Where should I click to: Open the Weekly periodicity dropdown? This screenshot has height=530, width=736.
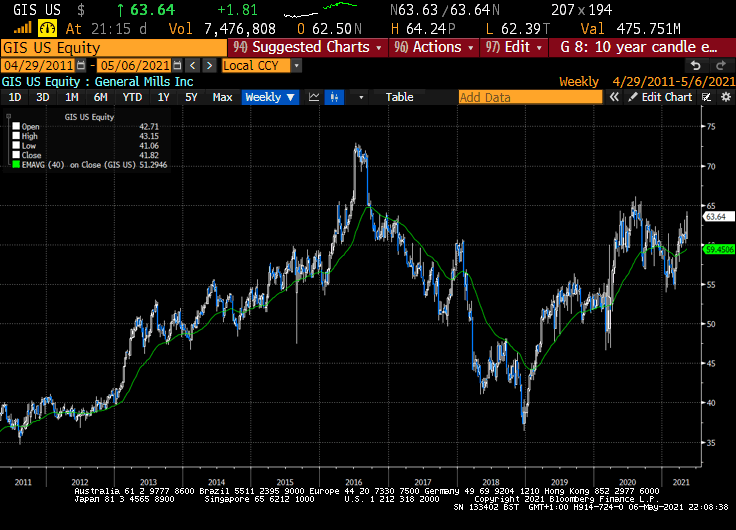coord(270,97)
